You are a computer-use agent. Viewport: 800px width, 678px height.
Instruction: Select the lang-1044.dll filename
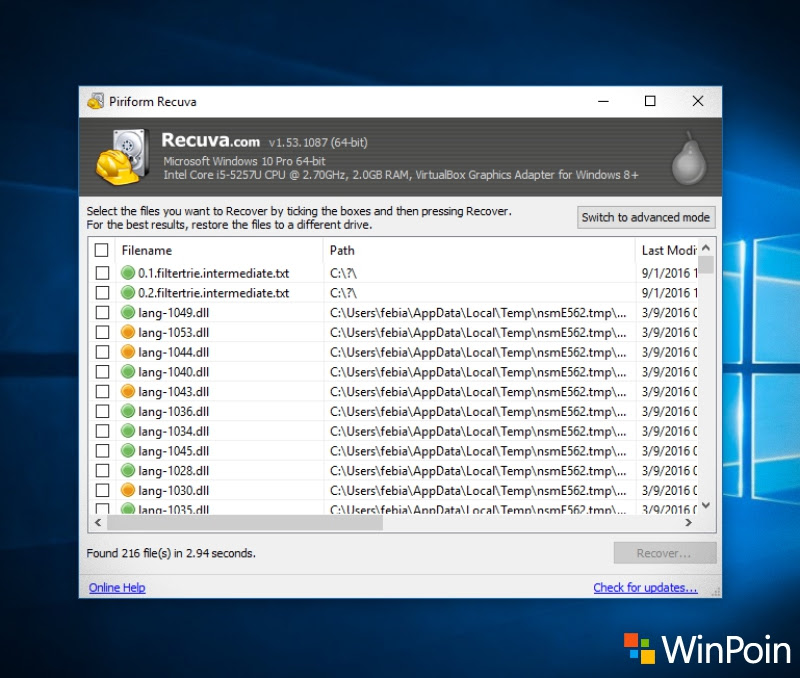173,353
